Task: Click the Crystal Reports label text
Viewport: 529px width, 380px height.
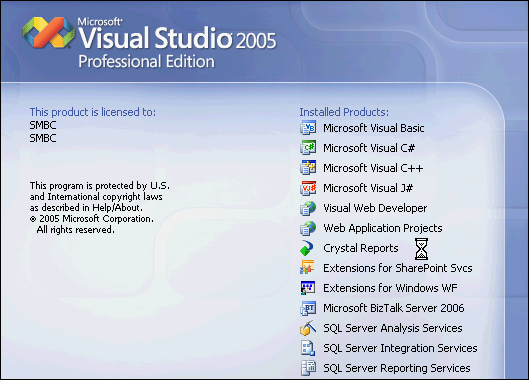Action: [x=361, y=248]
